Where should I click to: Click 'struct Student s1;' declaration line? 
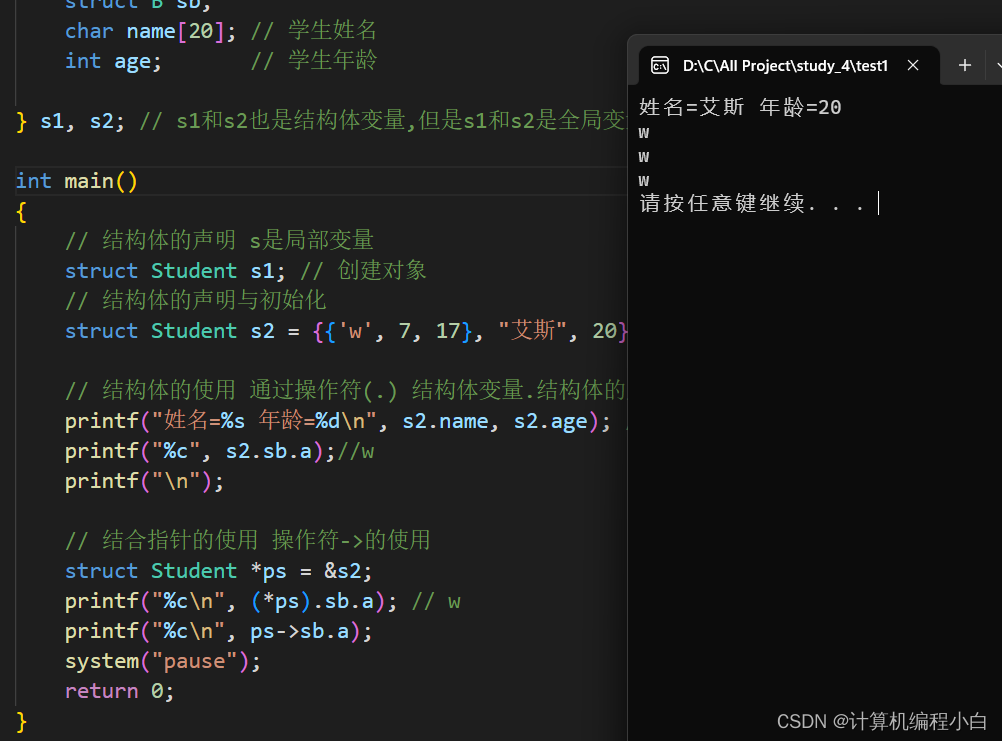click(175, 271)
